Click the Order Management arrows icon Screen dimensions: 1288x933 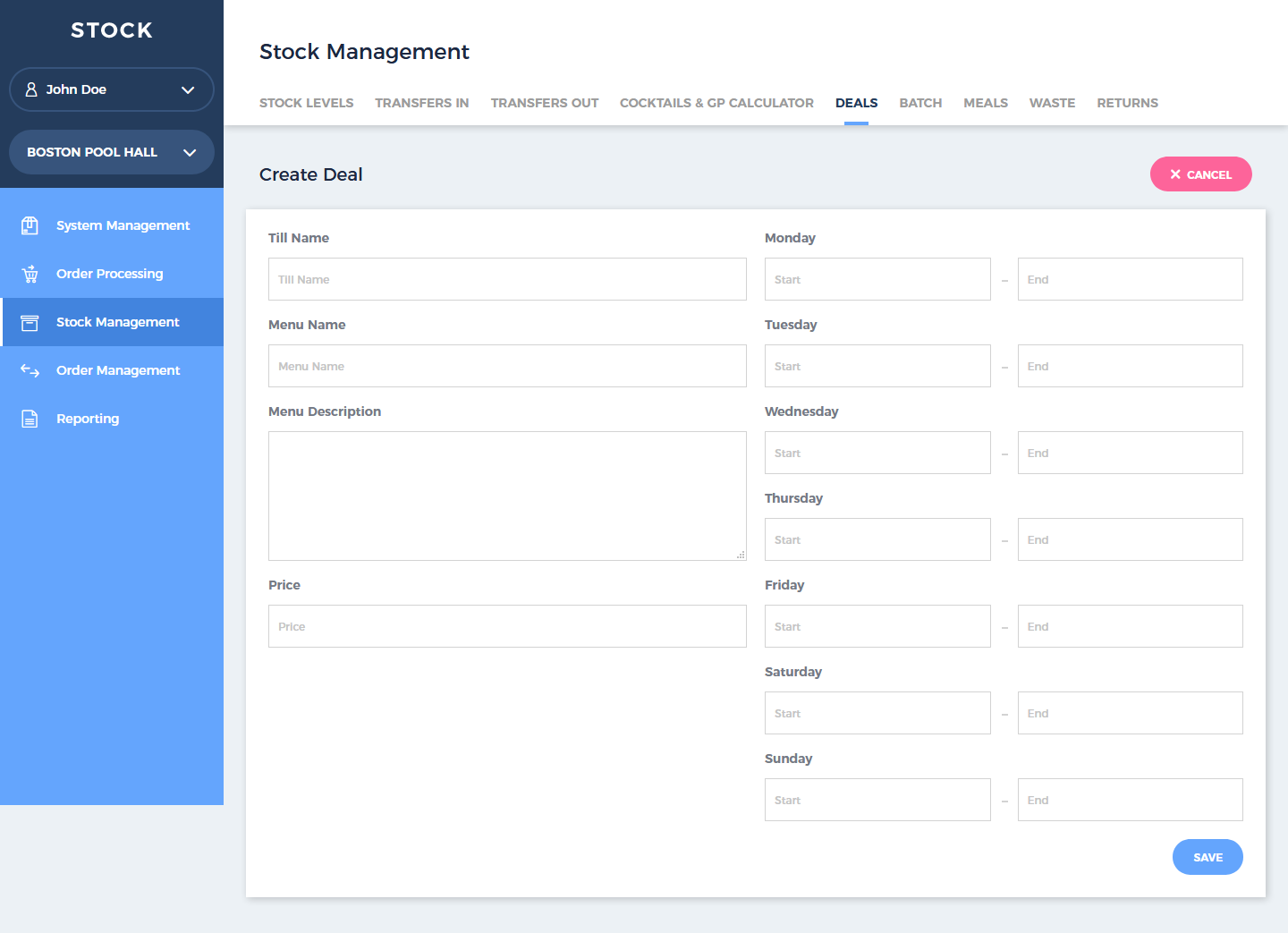[x=30, y=370]
